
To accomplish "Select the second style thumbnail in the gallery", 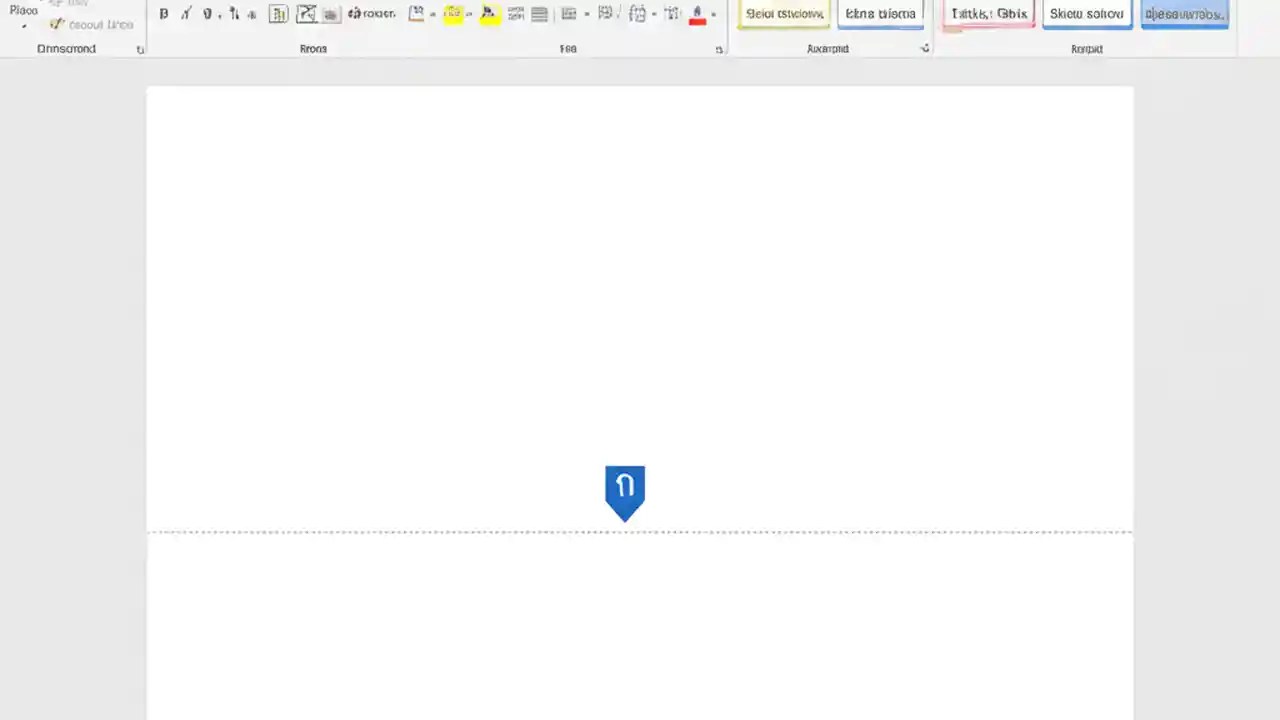I will [x=880, y=13].
